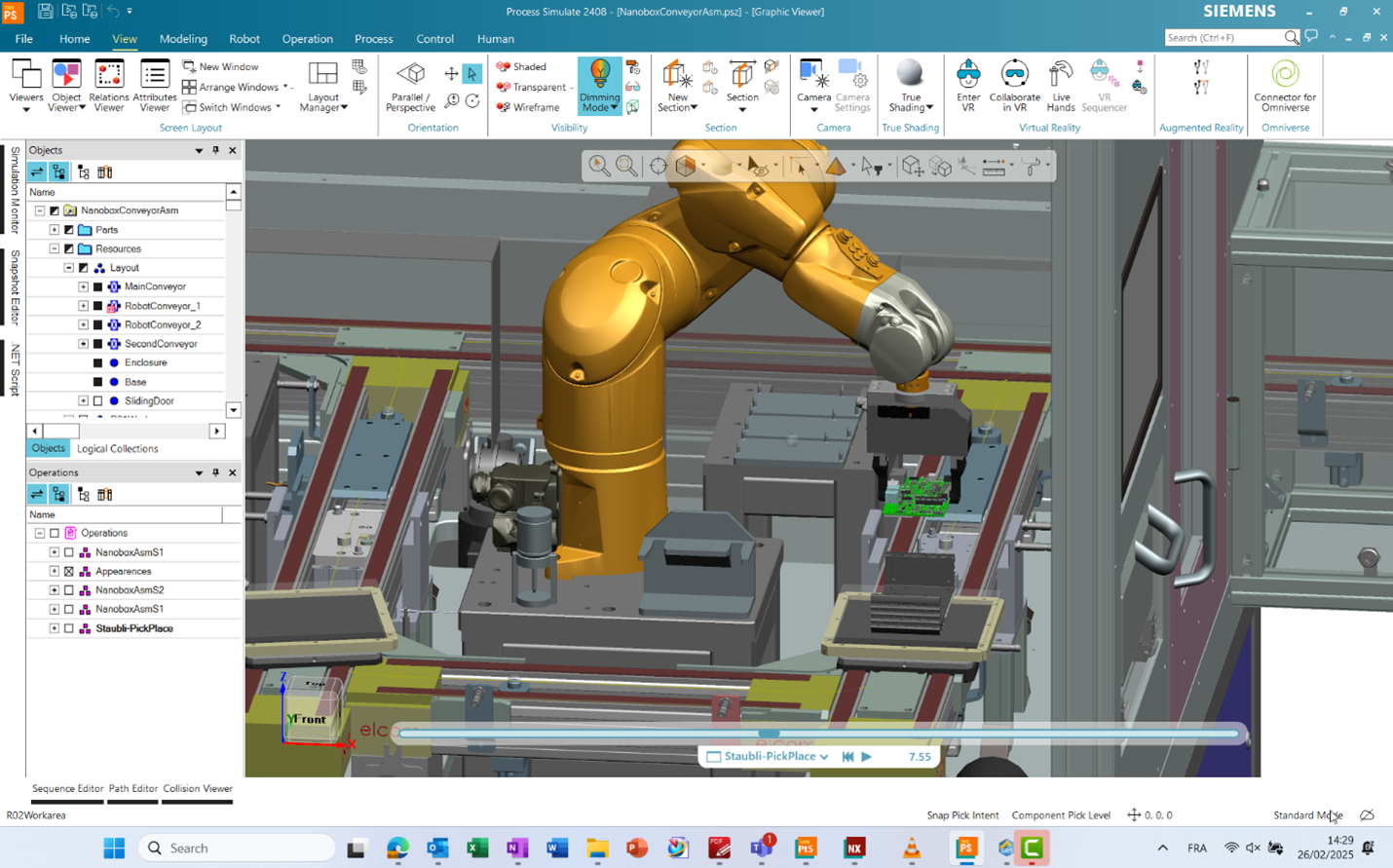Toggle Parallel / Perspective view

point(410,85)
